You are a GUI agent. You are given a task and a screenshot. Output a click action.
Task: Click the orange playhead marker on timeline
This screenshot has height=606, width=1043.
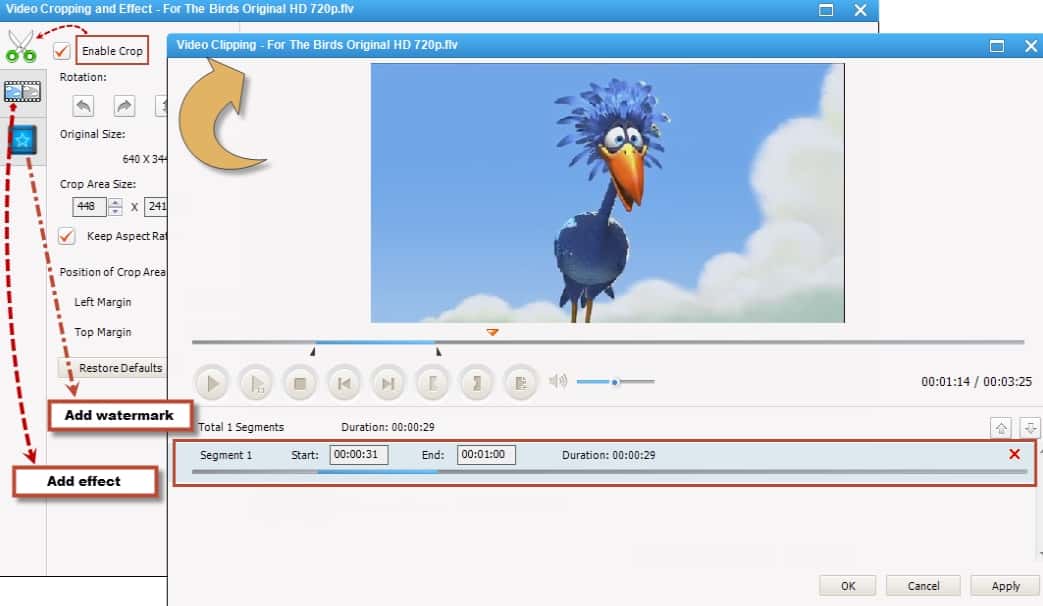coord(492,332)
